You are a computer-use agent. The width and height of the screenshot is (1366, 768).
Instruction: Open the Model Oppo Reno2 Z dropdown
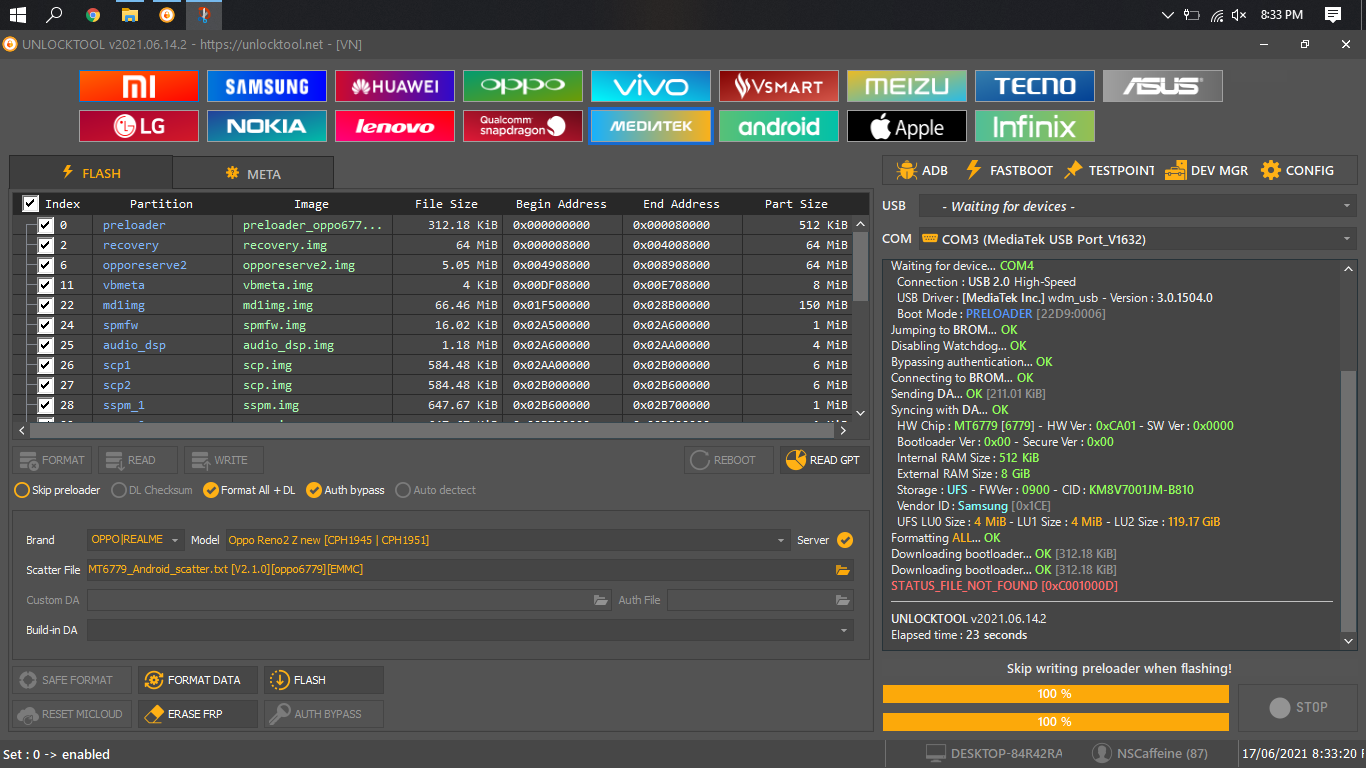pos(508,540)
